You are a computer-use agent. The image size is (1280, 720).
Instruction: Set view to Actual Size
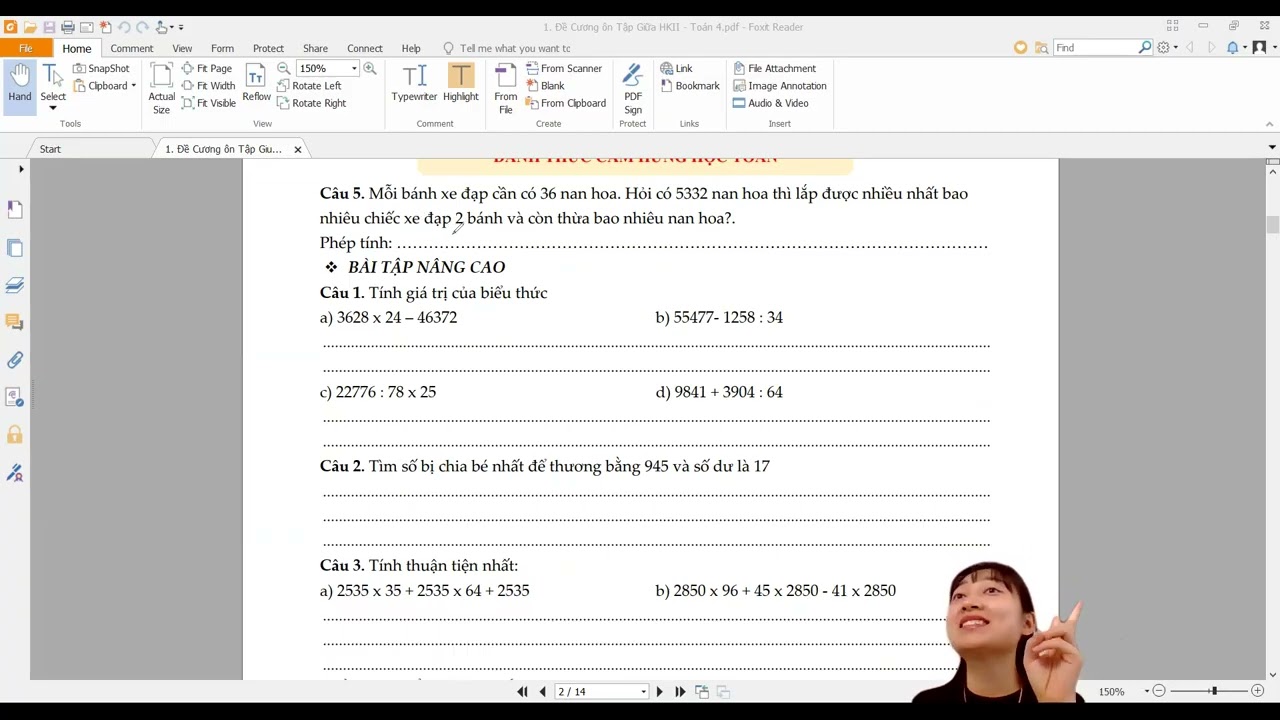pos(161,88)
